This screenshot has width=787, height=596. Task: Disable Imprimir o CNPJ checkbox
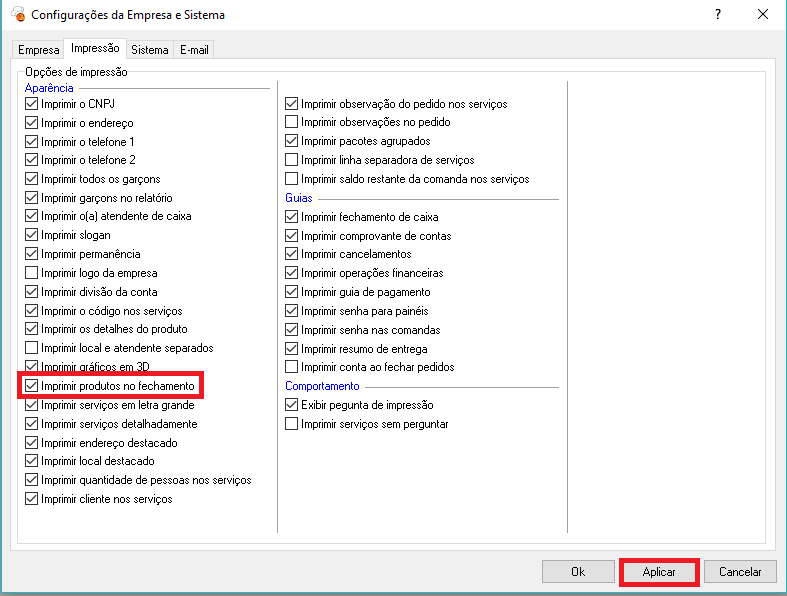click(x=32, y=104)
